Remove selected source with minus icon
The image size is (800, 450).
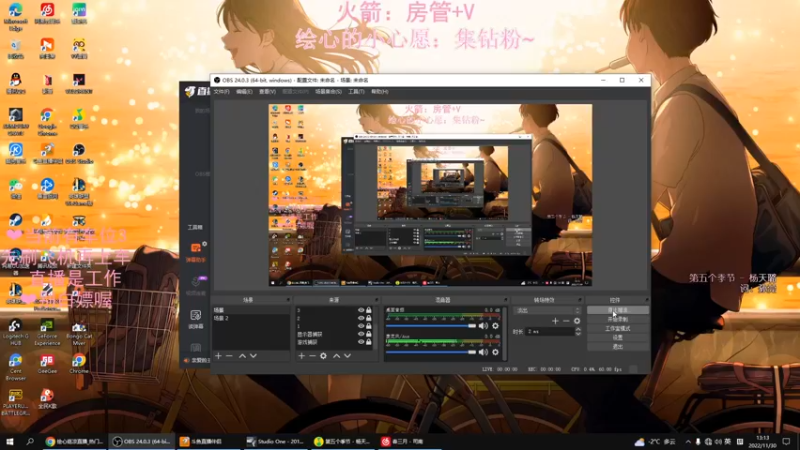(312, 356)
